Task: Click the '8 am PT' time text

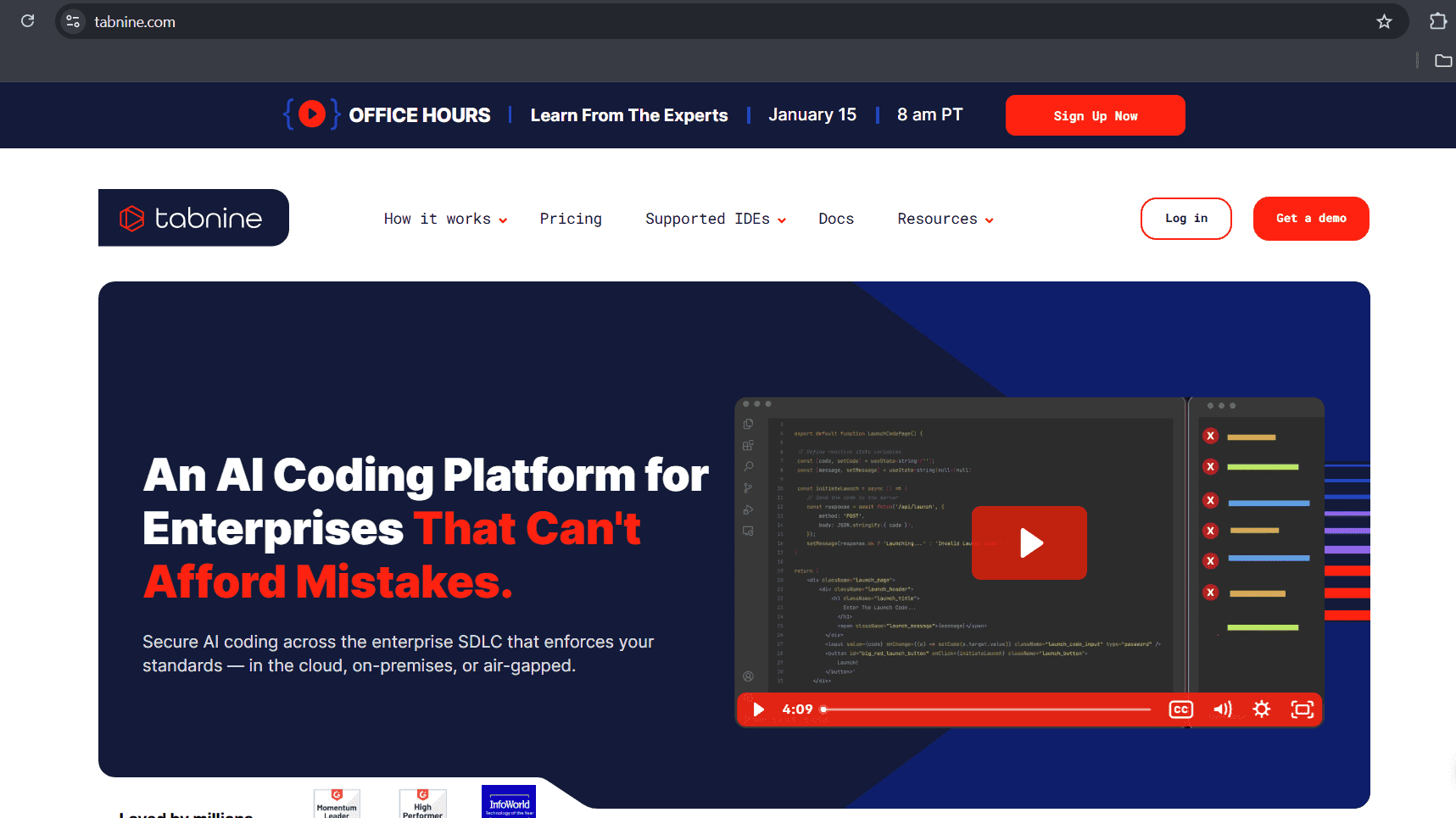Action: coord(930,114)
